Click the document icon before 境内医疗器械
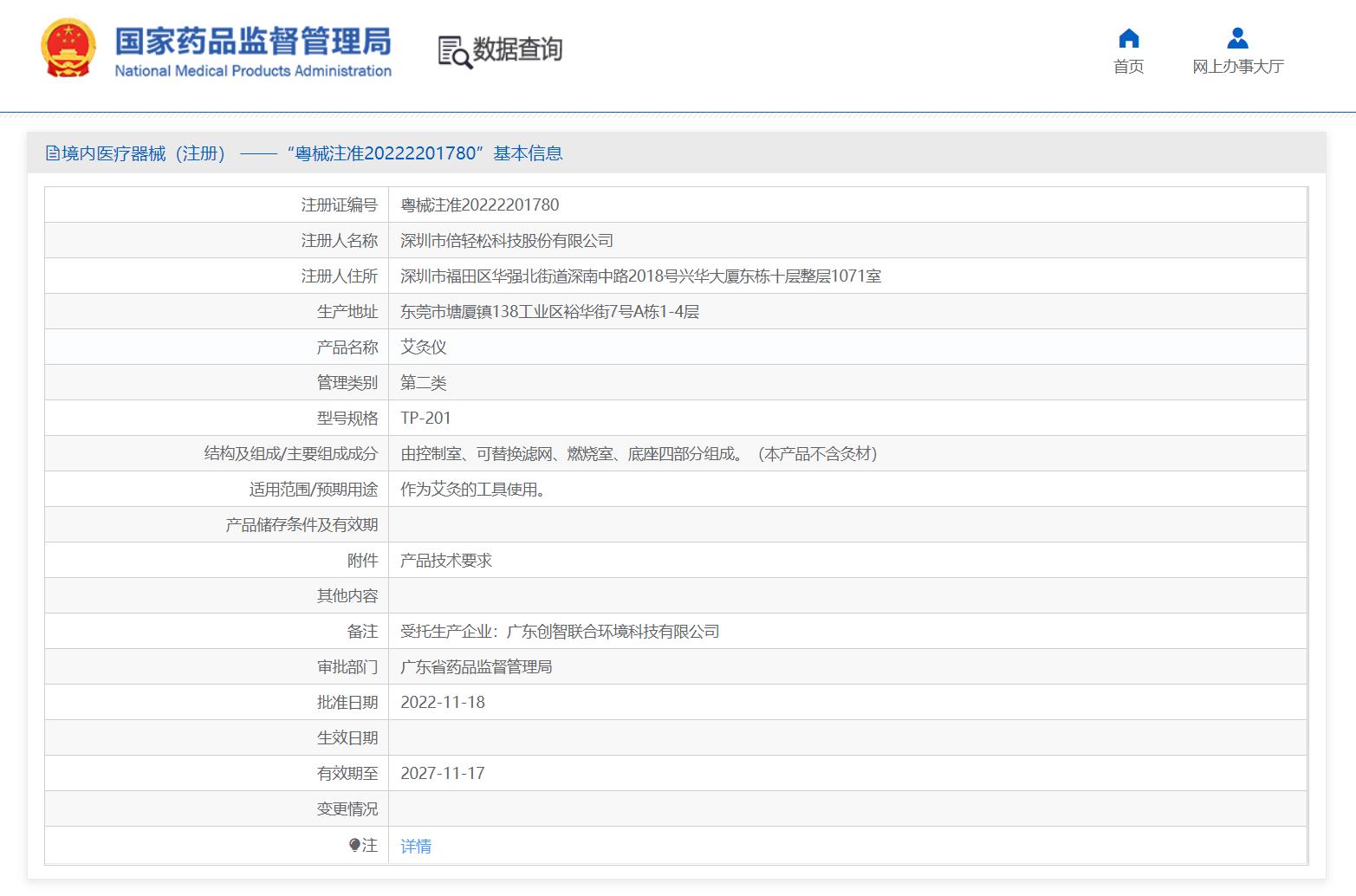The height and width of the screenshot is (896, 1356). (53, 154)
